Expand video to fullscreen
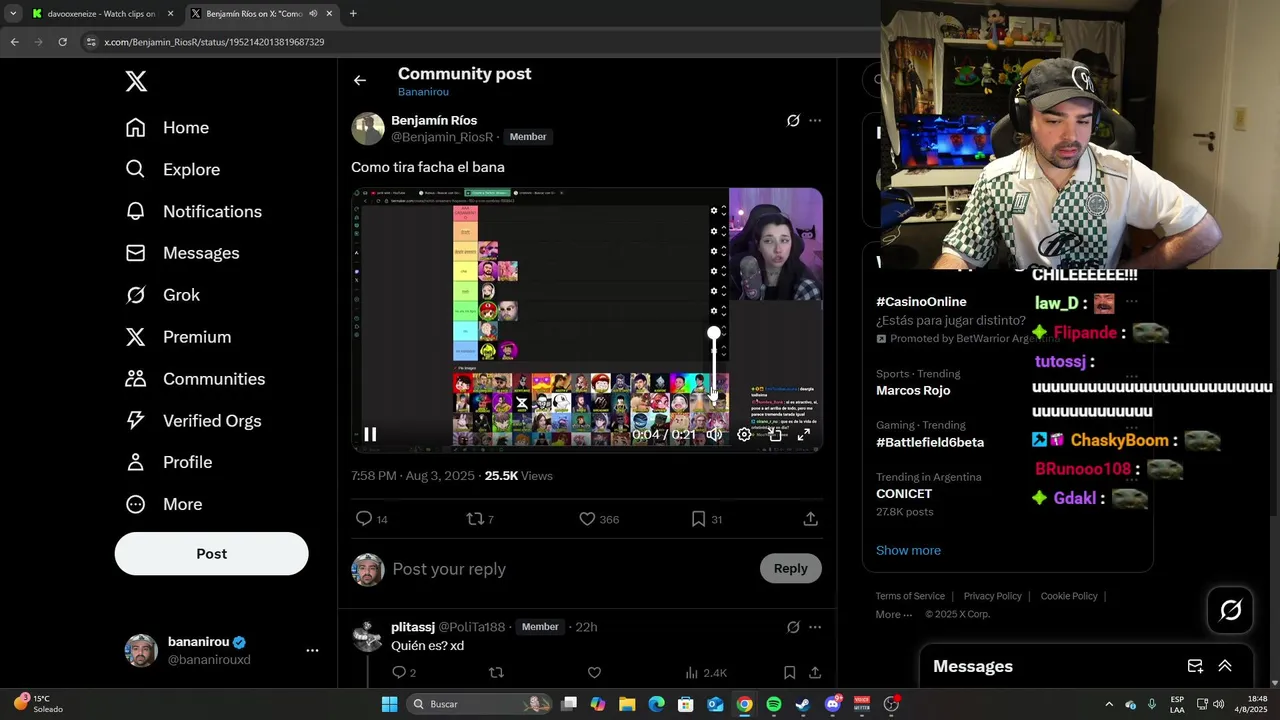The image size is (1280, 720). pos(804,434)
